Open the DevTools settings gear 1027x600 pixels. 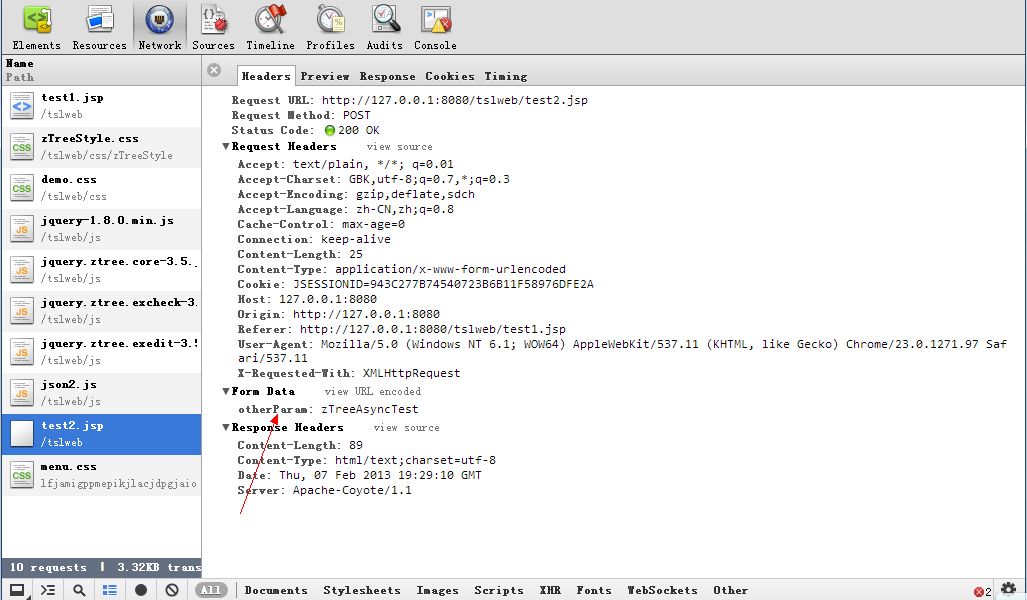tap(1009, 589)
